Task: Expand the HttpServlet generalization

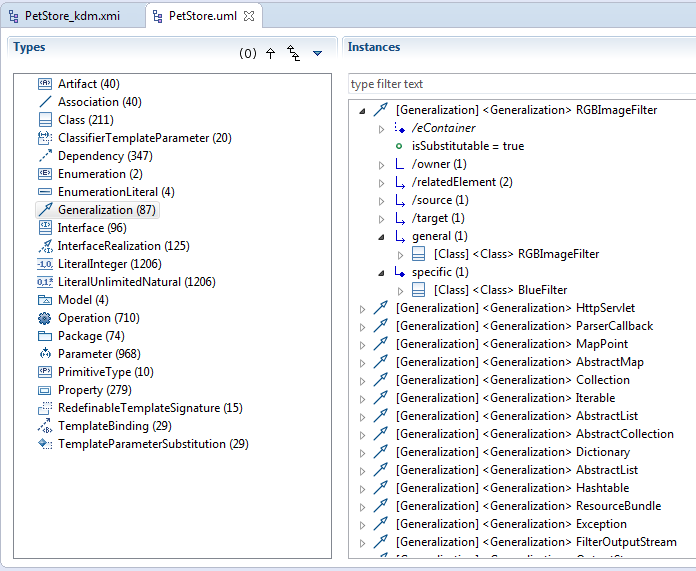Action: (363, 309)
